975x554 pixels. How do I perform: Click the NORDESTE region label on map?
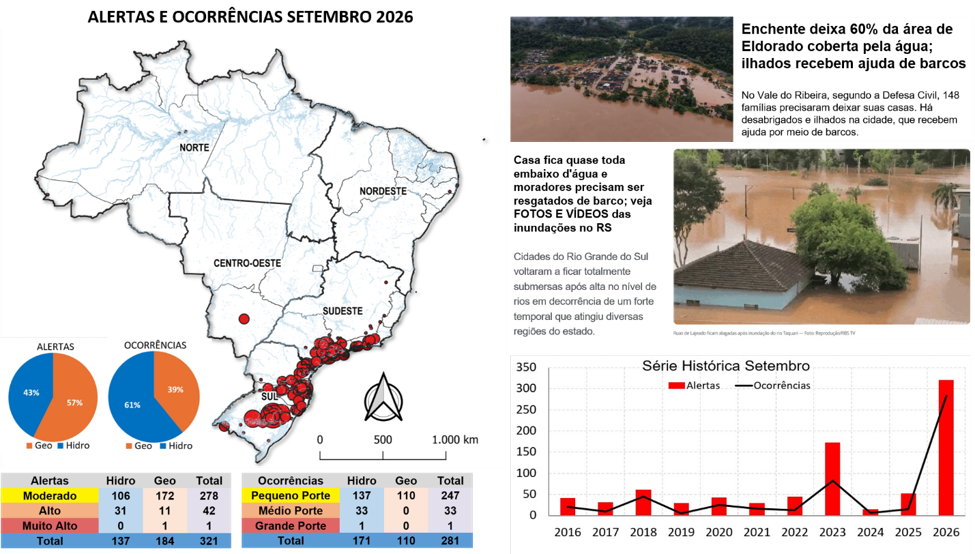pyautogui.click(x=383, y=191)
